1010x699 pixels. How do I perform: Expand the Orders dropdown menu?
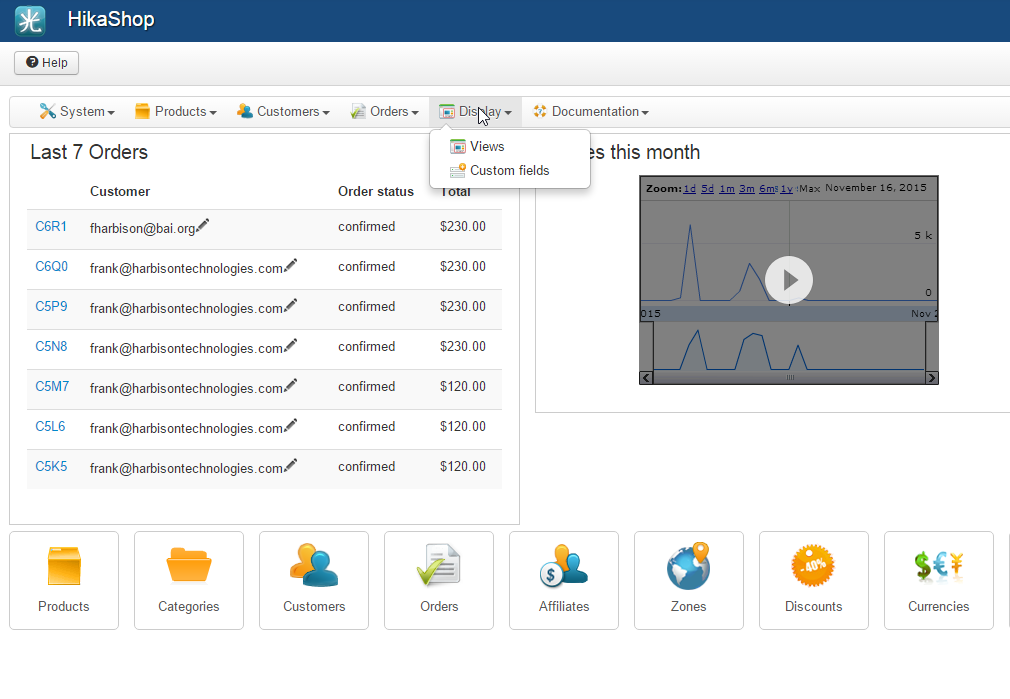pyautogui.click(x=385, y=112)
